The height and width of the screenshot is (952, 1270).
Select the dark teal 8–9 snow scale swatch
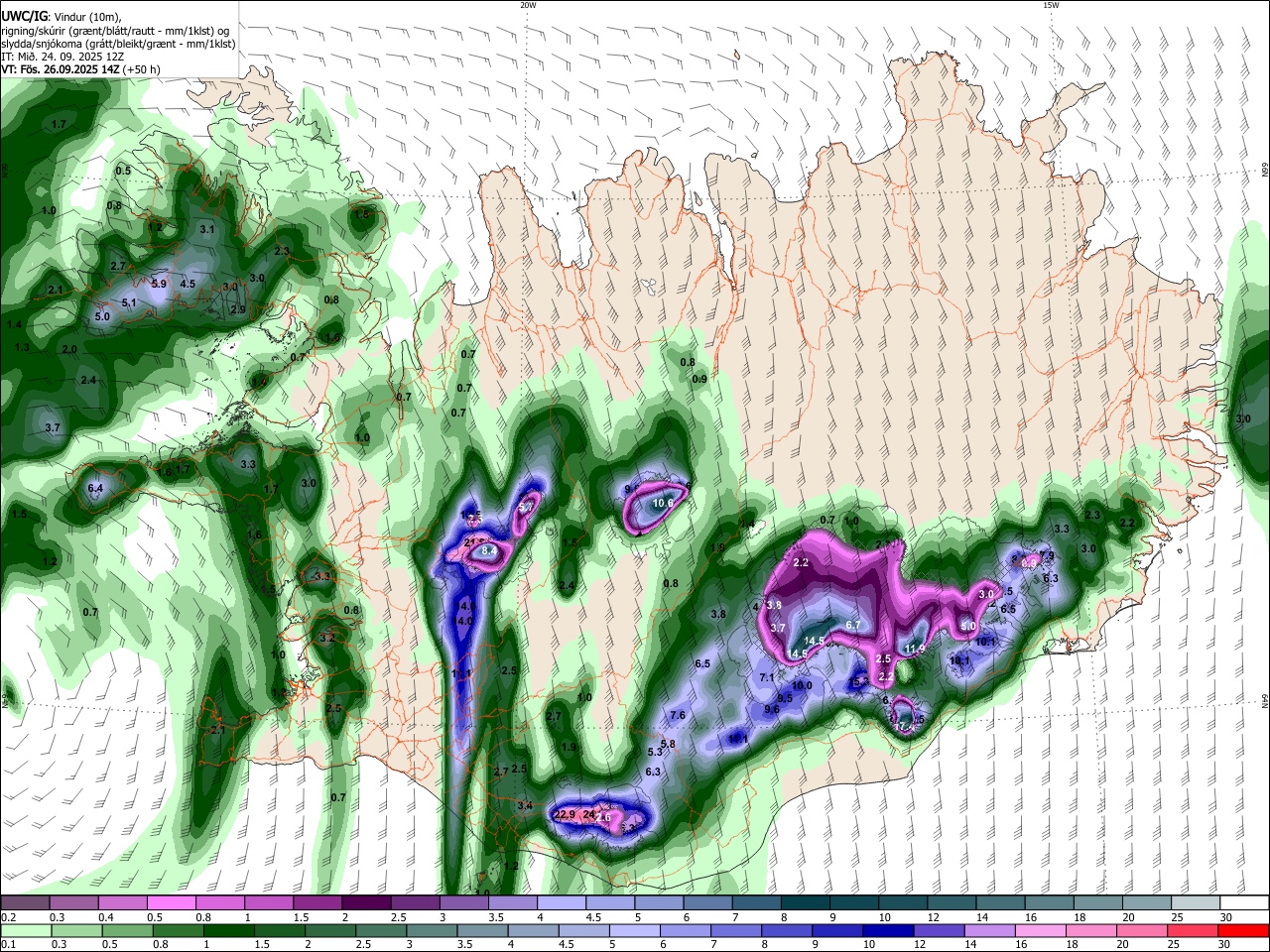pos(805,903)
